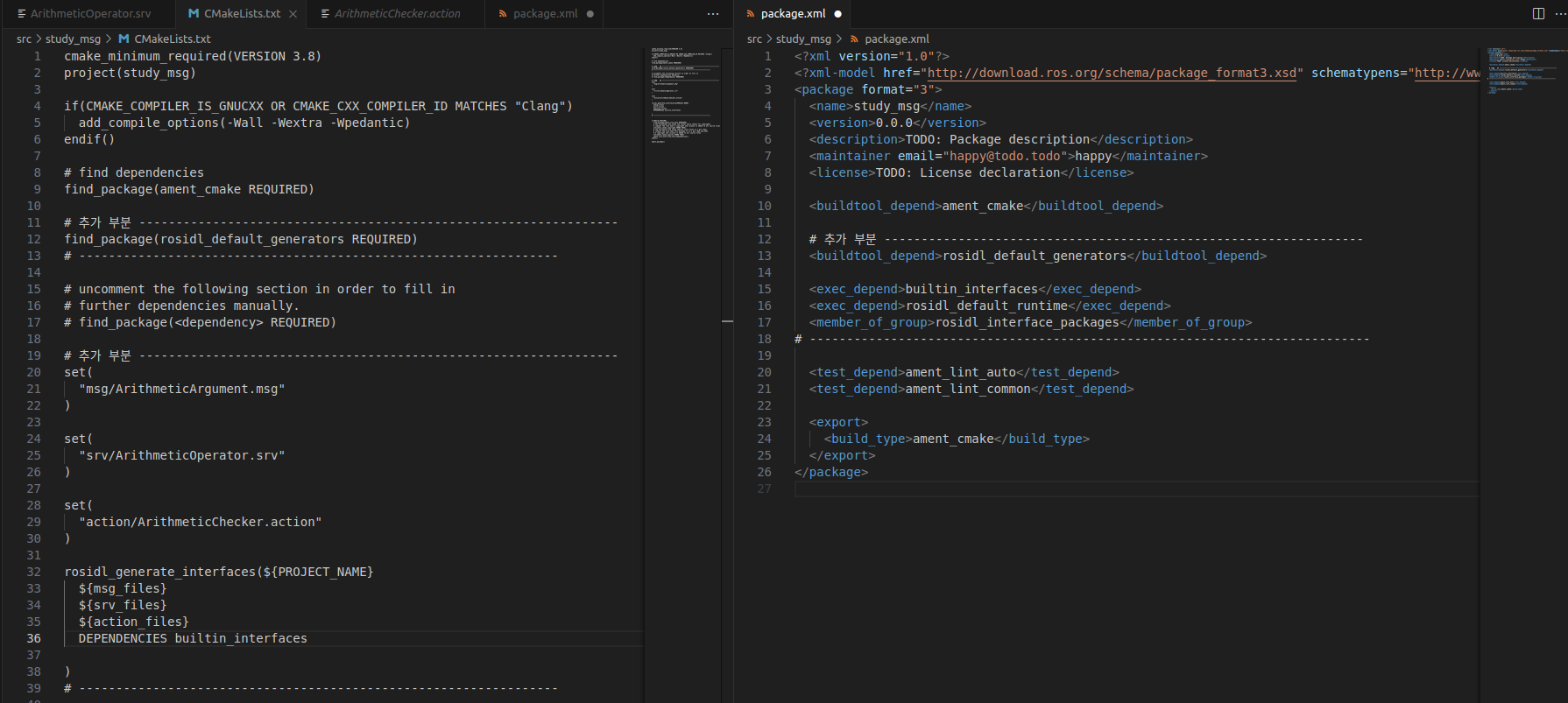Select the CMakeLists.txt editor tab
The height and width of the screenshot is (703, 1568).
[242, 14]
